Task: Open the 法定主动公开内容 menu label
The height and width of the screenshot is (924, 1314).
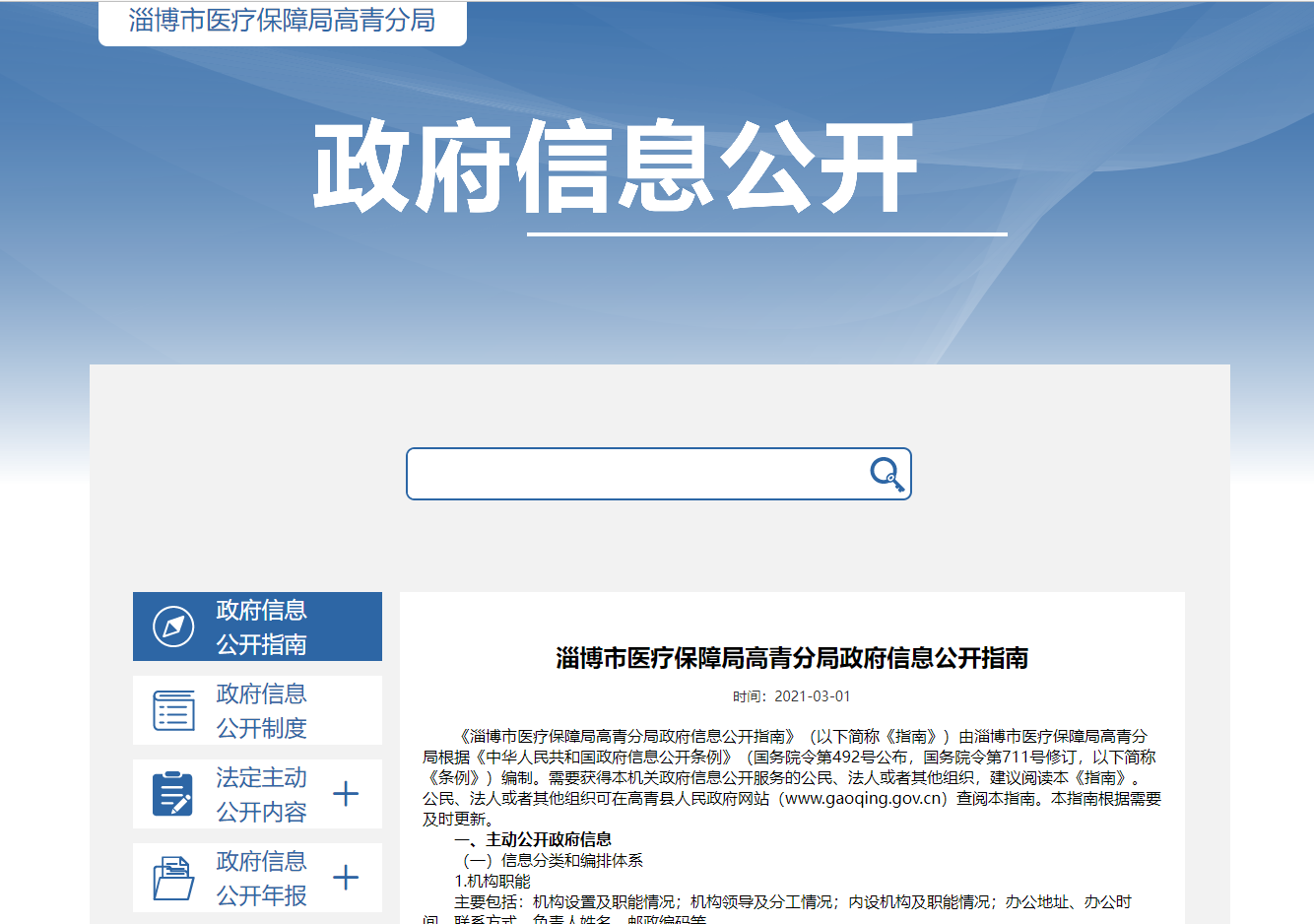Action: coord(261,794)
